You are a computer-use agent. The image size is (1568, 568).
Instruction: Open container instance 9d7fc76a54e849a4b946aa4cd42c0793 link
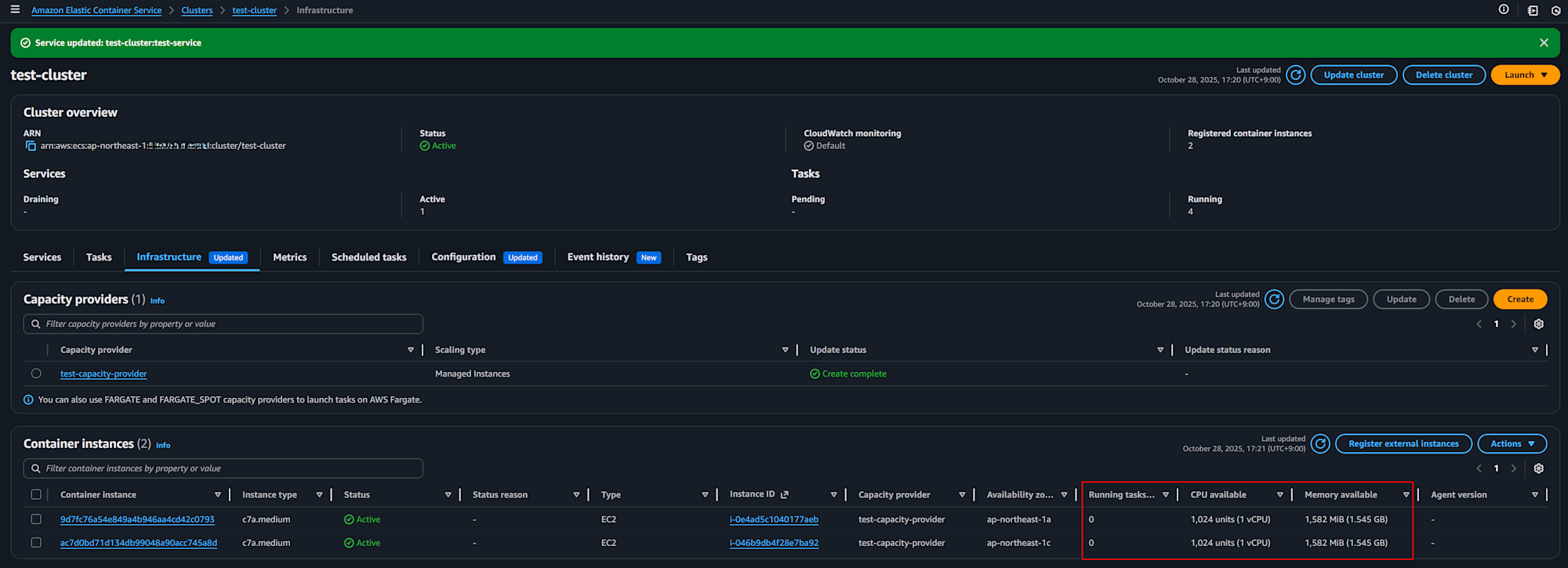click(x=137, y=519)
